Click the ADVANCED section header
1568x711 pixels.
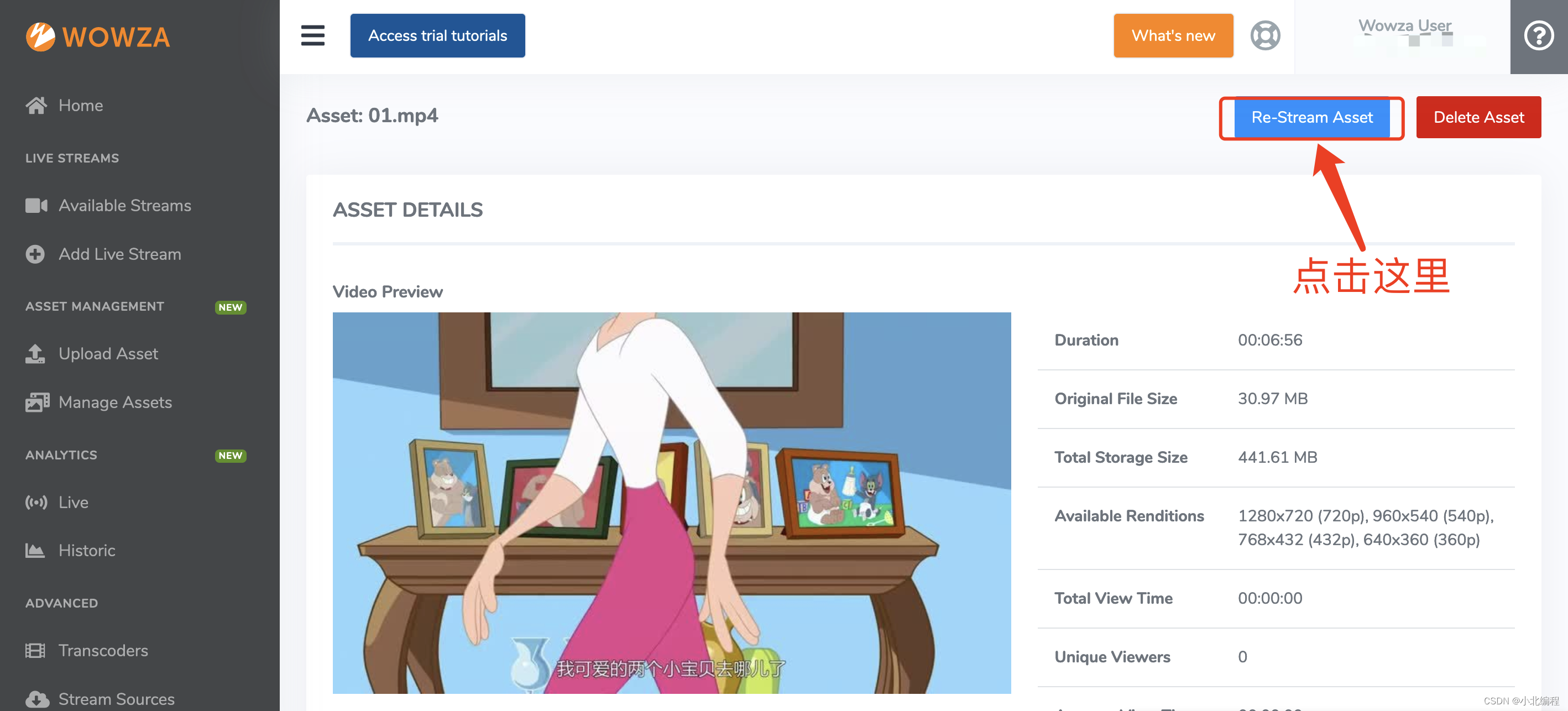tap(61, 603)
